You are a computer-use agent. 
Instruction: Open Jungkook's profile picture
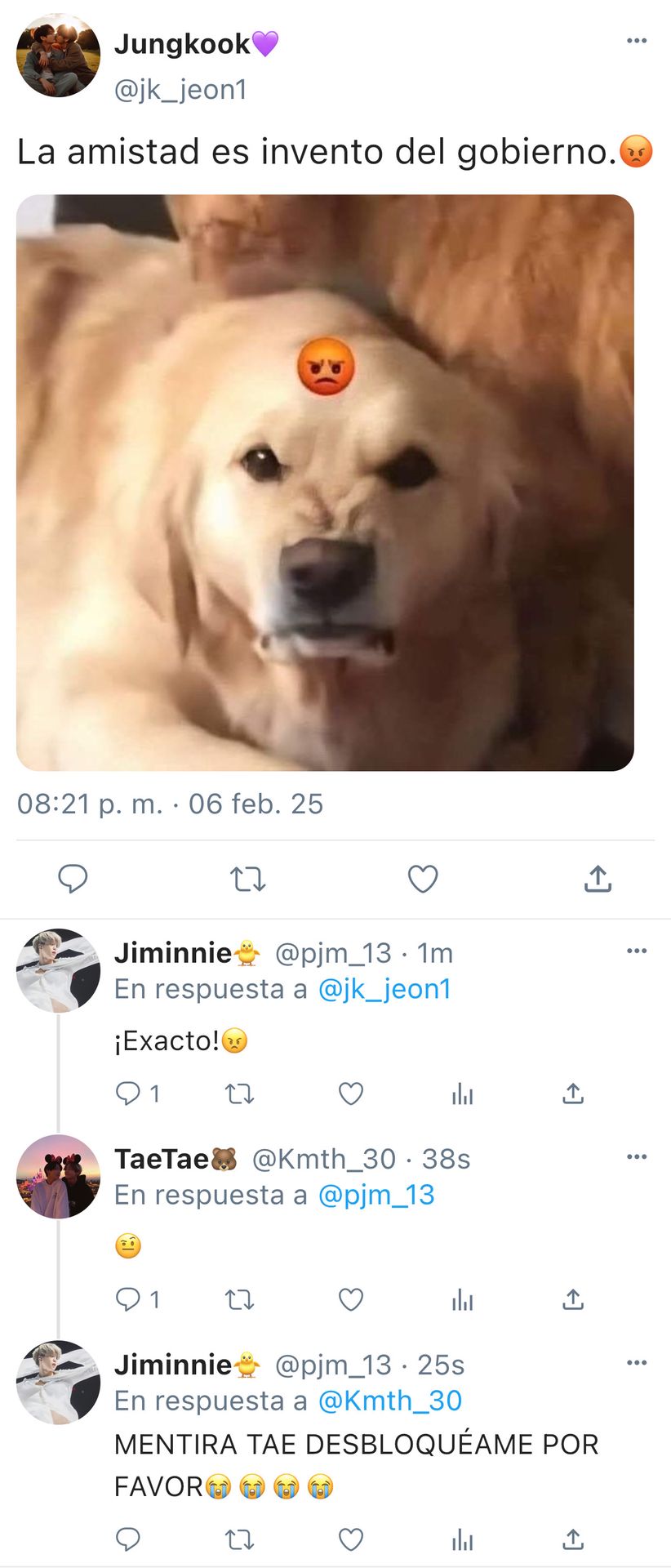[58, 55]
